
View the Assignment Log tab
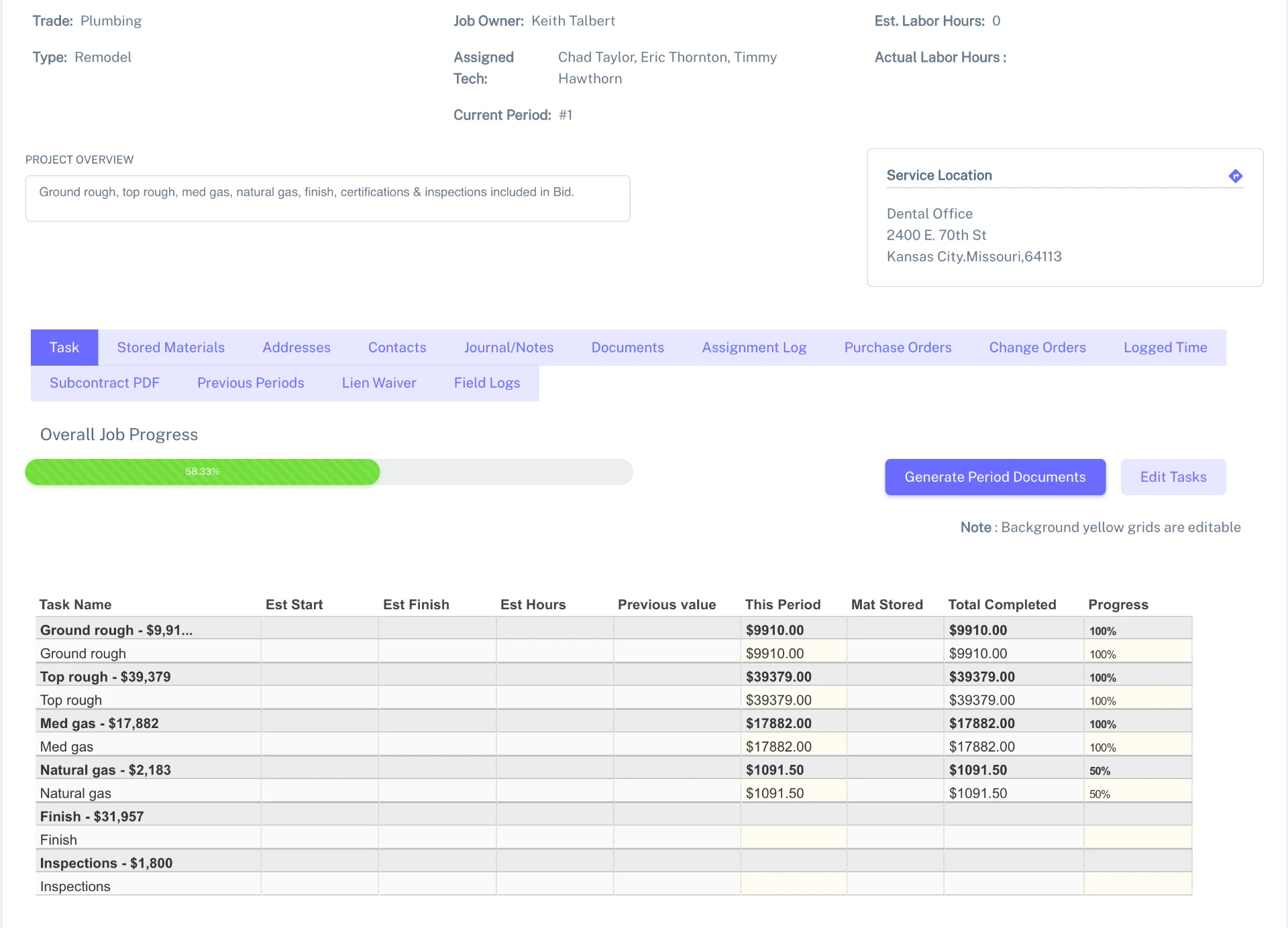pos(754,348)
